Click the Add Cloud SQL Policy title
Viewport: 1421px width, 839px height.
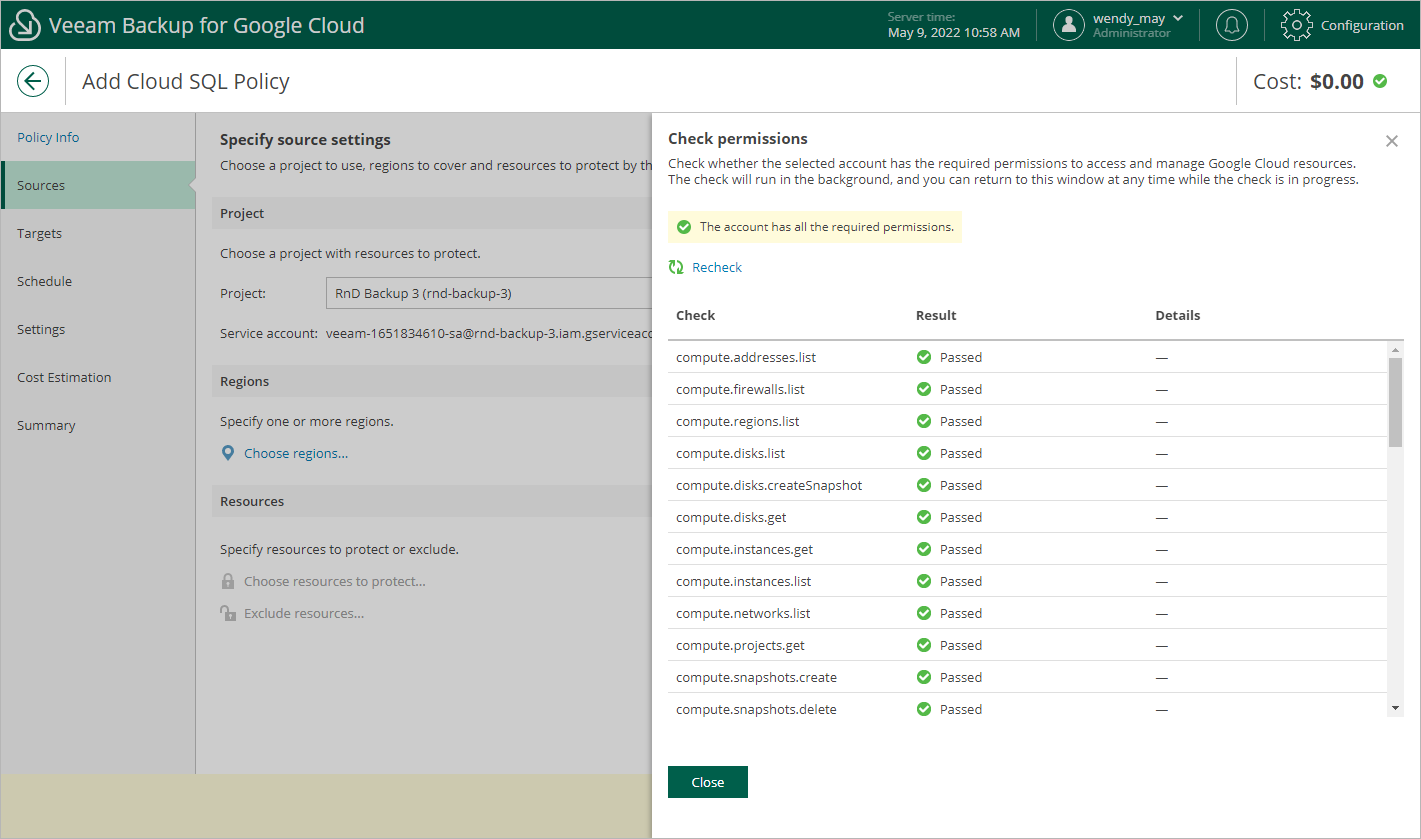tap(186, 81)
